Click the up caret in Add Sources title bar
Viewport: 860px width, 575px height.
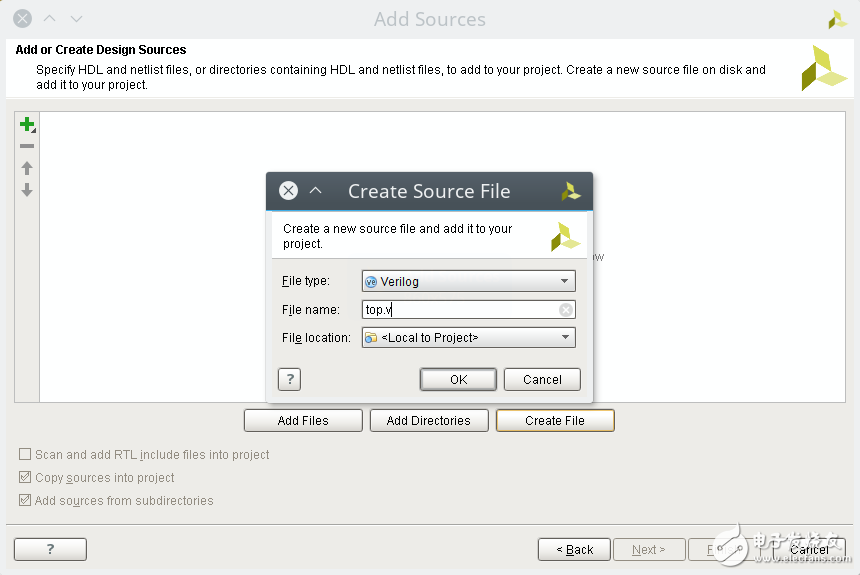(x=50, y=19)
